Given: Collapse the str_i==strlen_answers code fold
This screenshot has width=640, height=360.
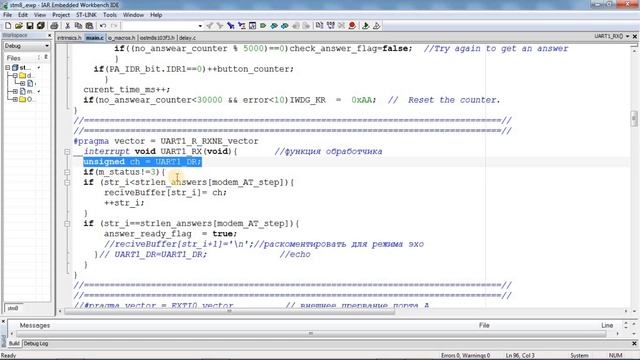Looking at the screenshot, I should [x=67, y=224].
